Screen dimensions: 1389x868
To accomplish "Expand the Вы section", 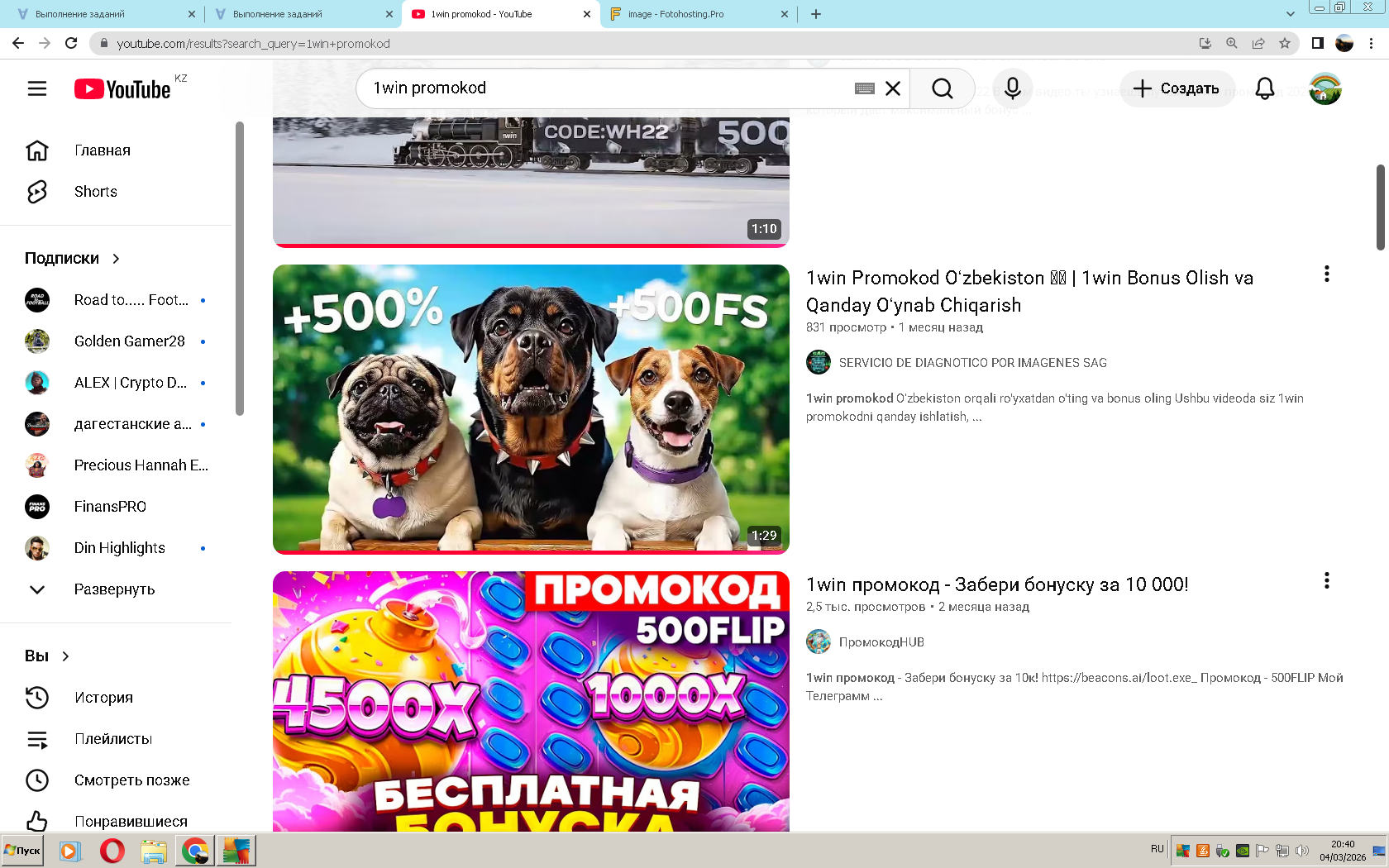I will click(x=48, y=656).
